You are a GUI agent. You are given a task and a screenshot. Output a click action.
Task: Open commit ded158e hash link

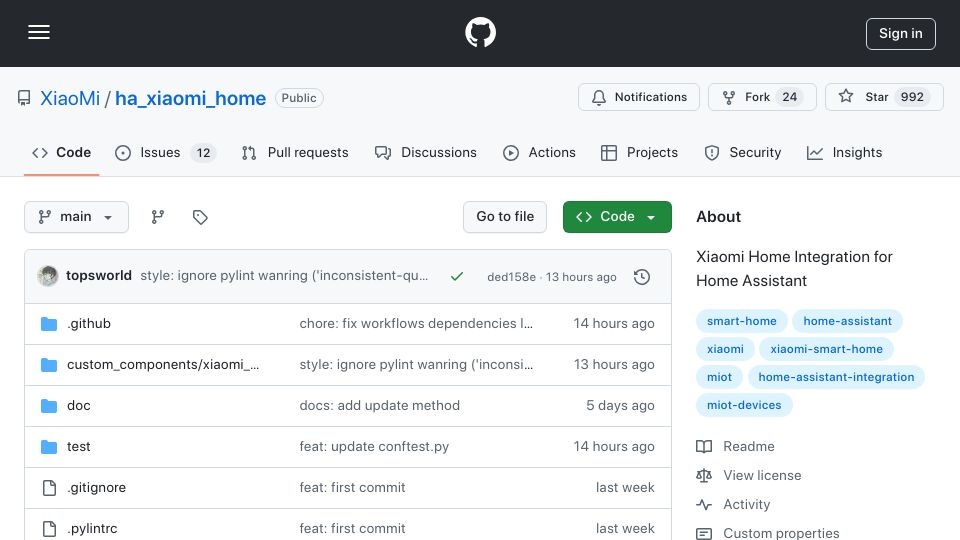511,277
